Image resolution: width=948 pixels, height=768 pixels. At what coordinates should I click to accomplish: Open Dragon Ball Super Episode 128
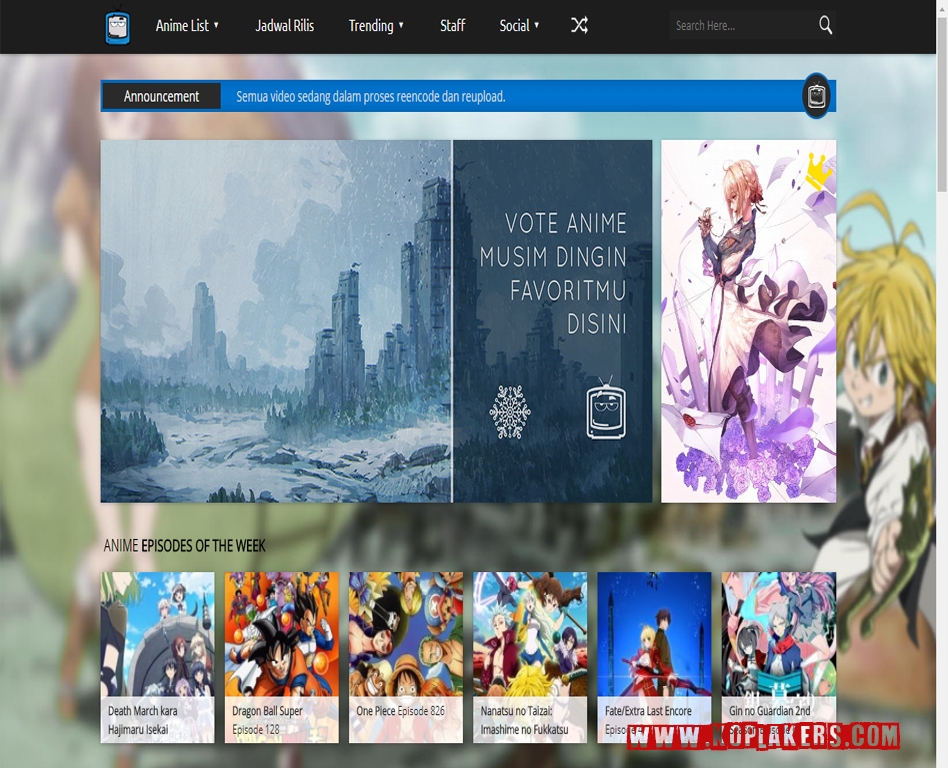282,657
